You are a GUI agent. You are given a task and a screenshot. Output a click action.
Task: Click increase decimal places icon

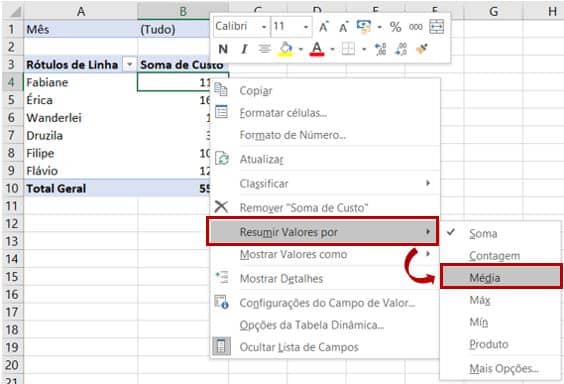(x=380, y=49)
